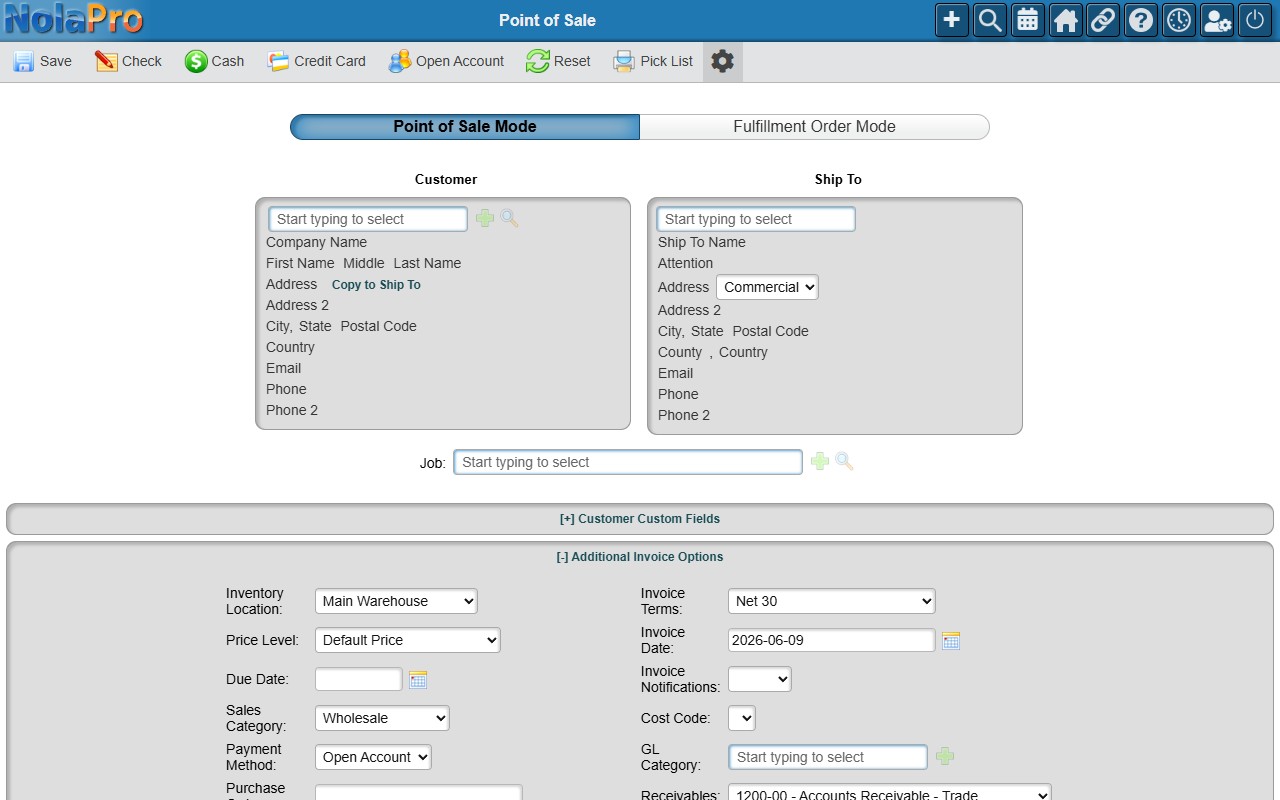Open the calendar icon in the top bar
1280x800 pixels.
pos(1028,20)
